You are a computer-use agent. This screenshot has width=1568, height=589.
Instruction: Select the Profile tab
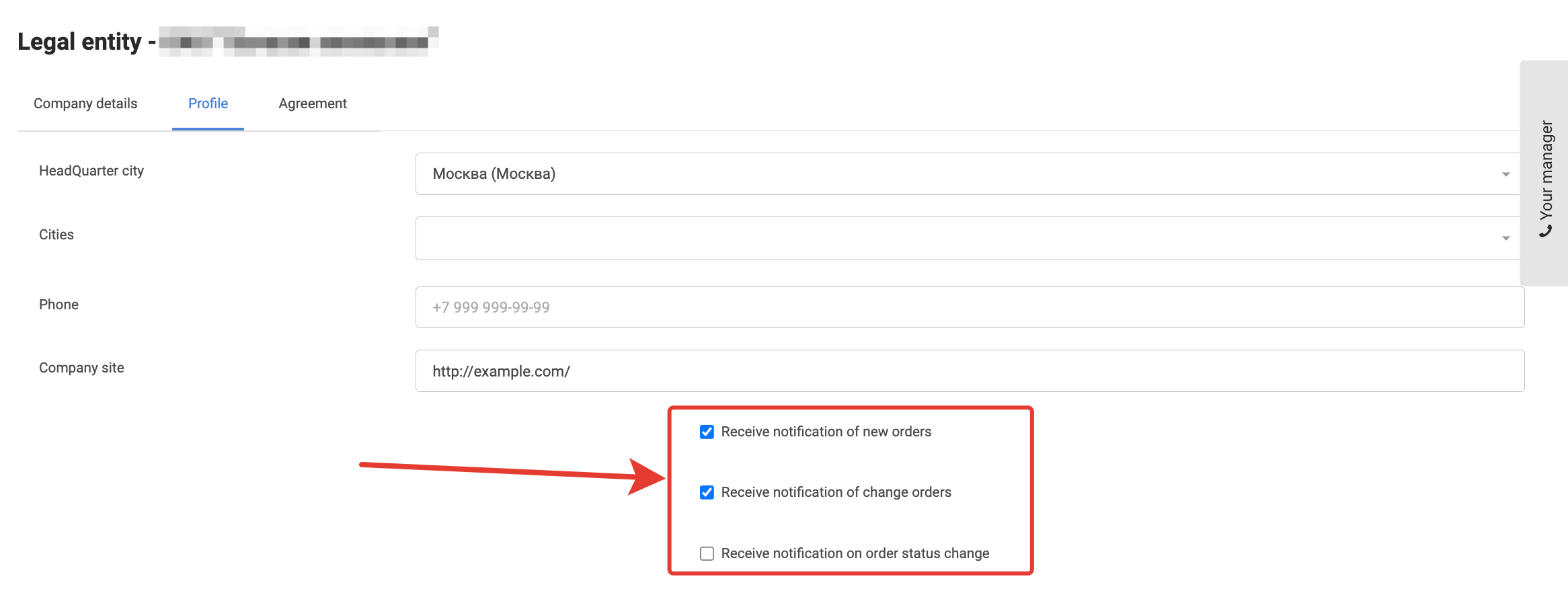[208, 104]
